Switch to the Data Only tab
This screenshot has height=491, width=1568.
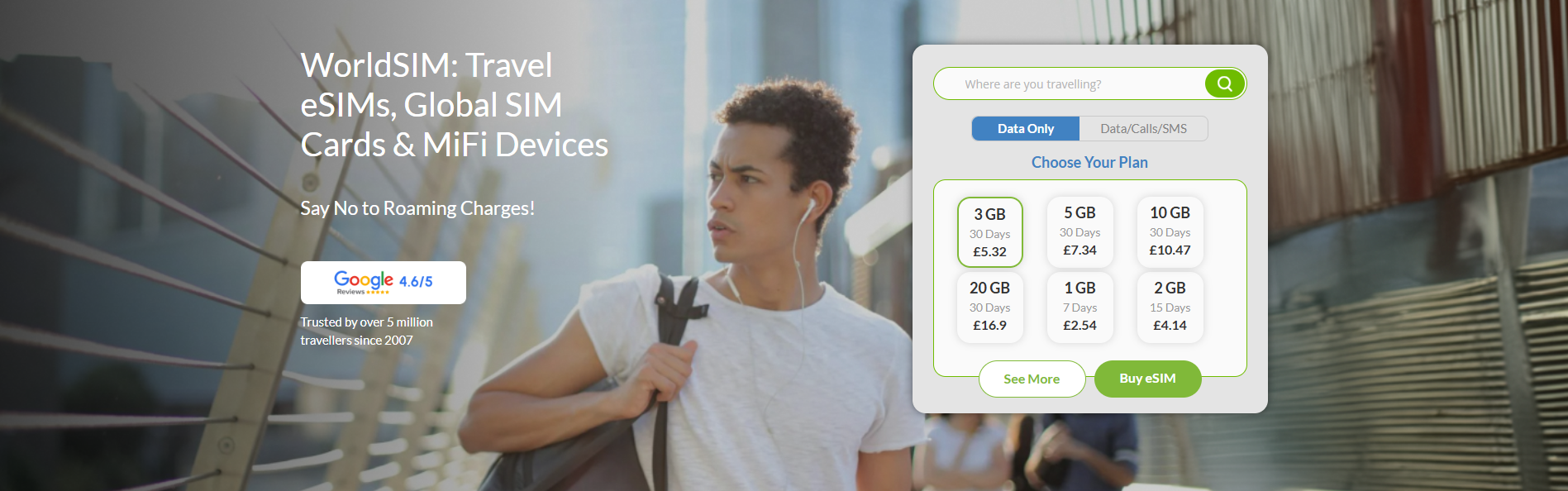tap(1026, 128)
